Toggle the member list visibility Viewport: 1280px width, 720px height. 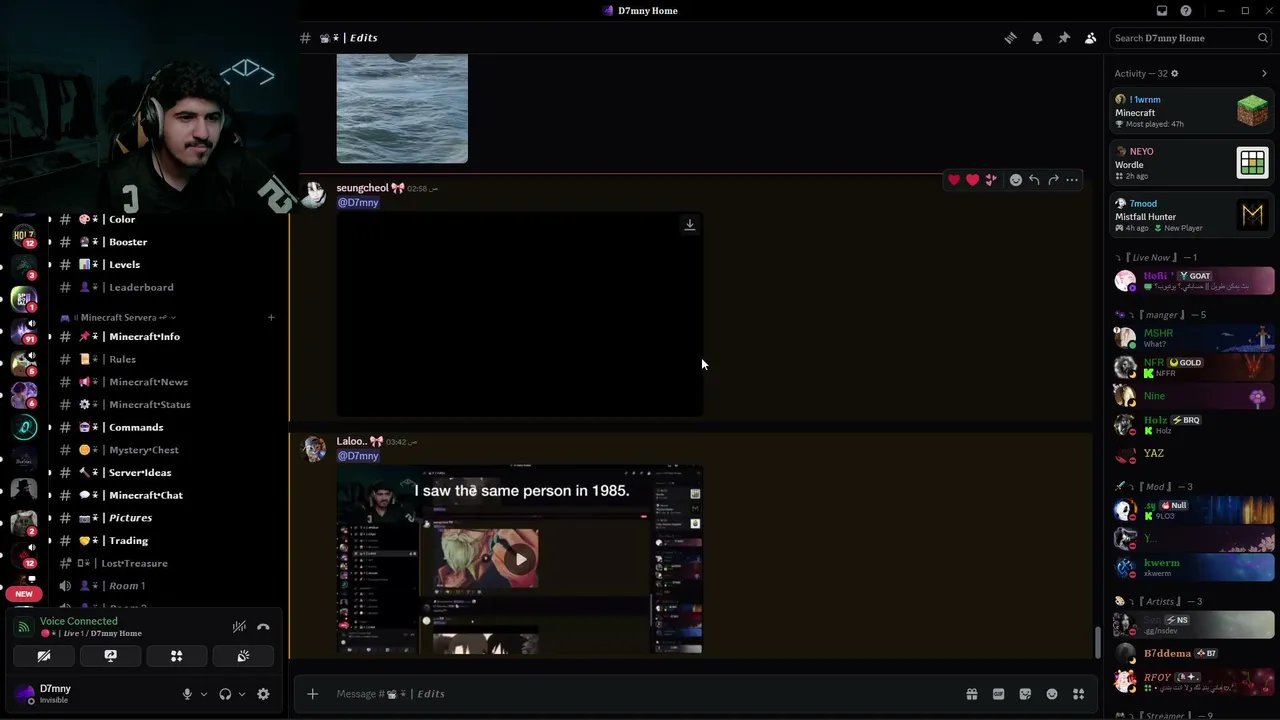[1091, 38]
